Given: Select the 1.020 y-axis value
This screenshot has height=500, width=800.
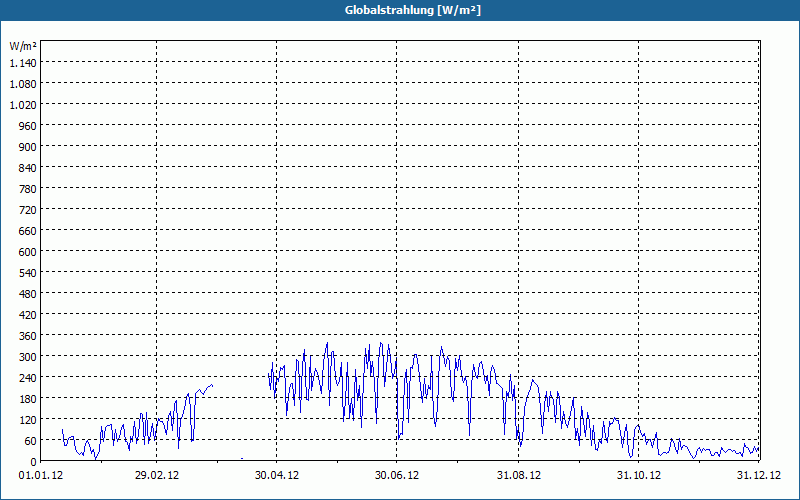Looking at the screenshot, I should (23, 105).
